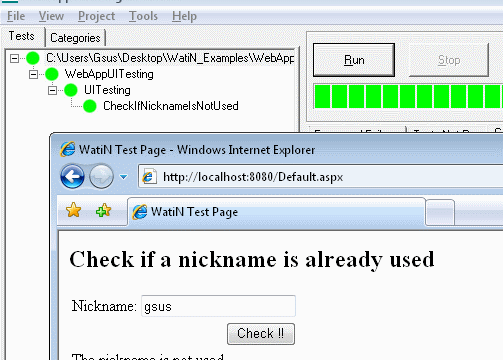Switch to the Tests tab
503x360 pixels.
[x=22, y=36]
